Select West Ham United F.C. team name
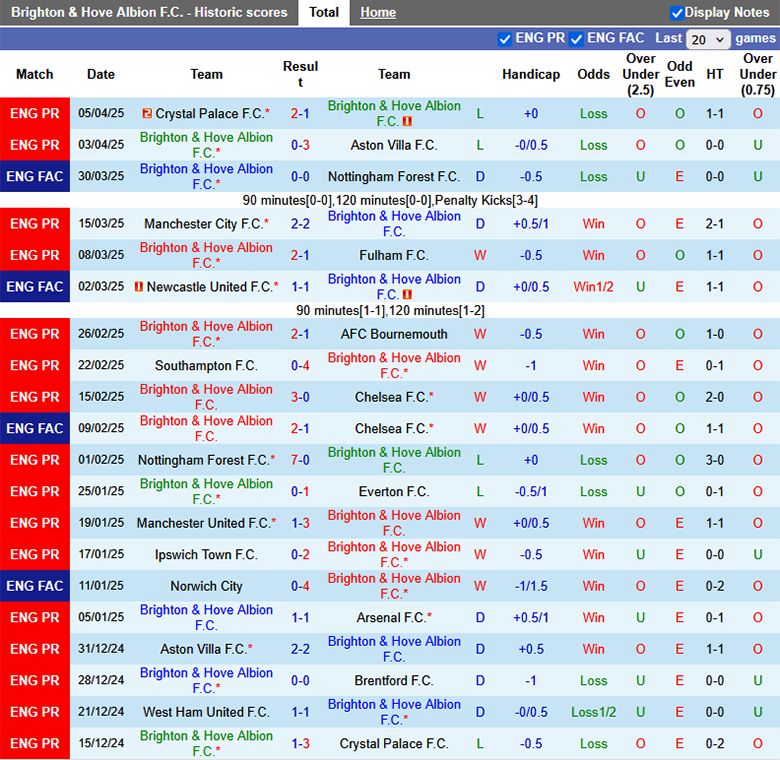 click(x=206, y=712)
